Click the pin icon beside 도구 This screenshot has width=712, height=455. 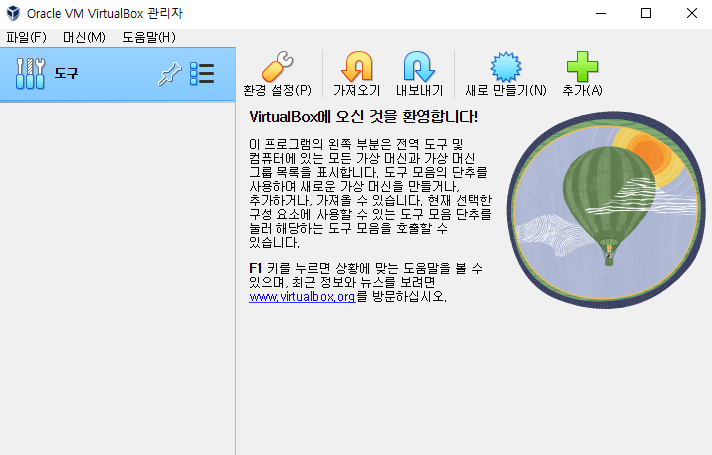point(169,74)
